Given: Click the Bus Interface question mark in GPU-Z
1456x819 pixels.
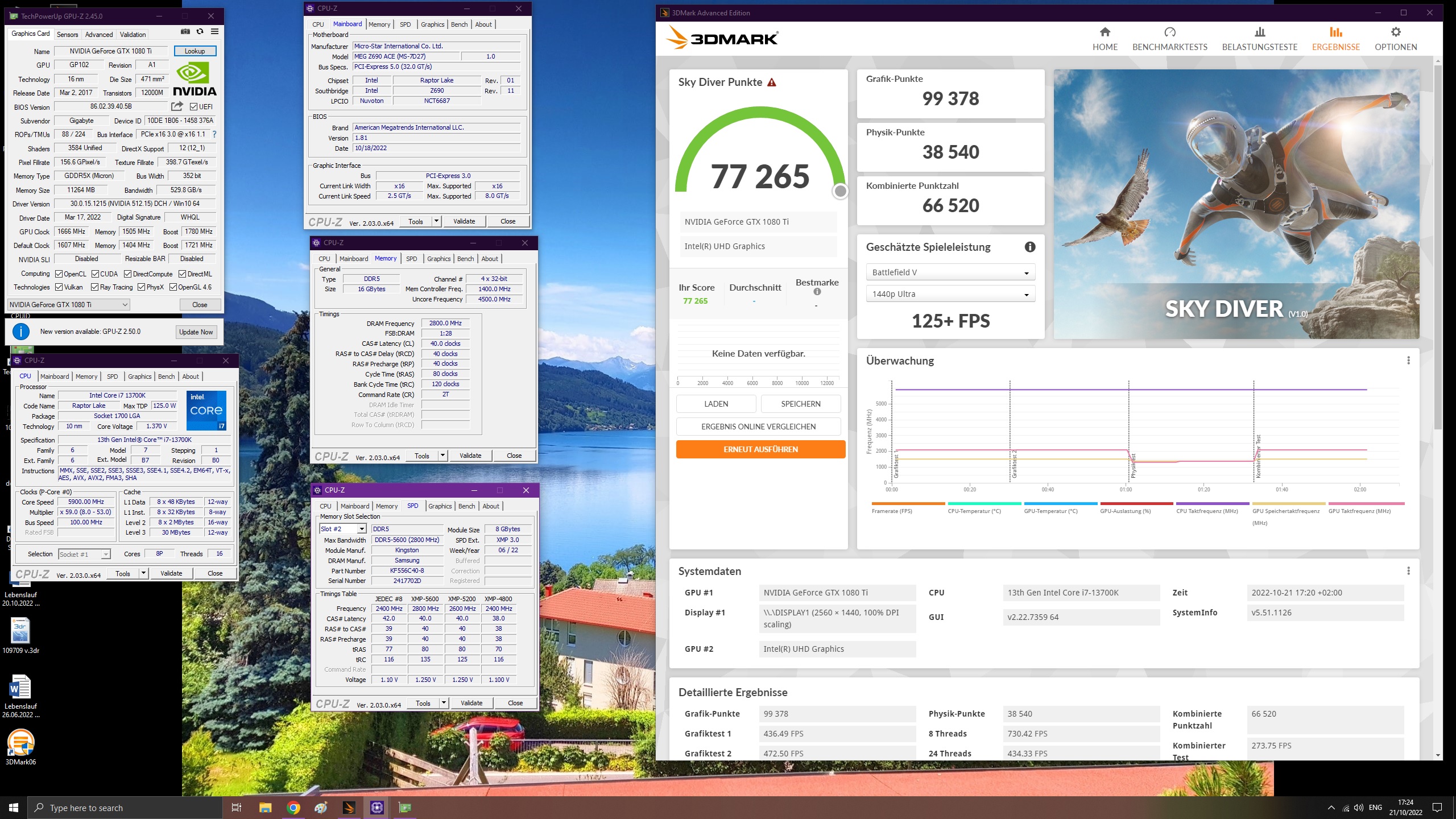Looking at the screenshot, I should point(214,134).
